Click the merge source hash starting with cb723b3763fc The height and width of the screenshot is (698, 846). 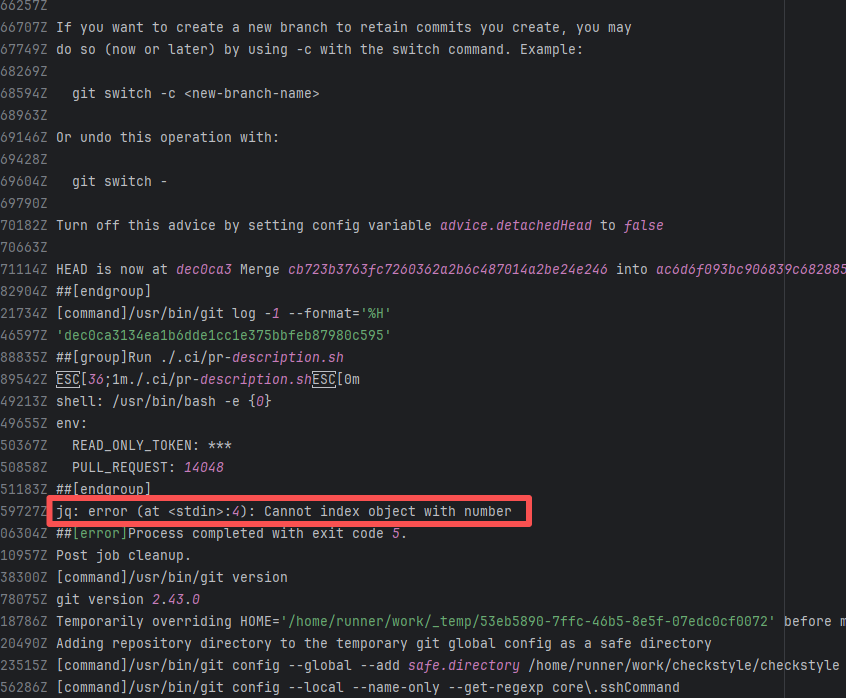(448, 269)
